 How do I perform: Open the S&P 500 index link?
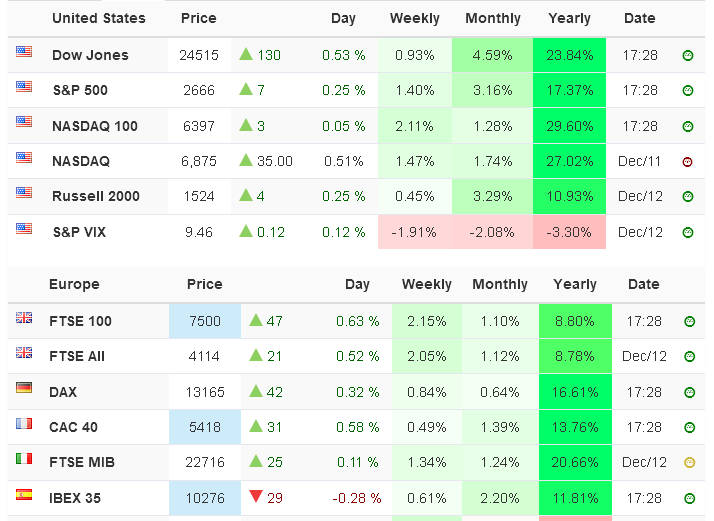[80, 90]
